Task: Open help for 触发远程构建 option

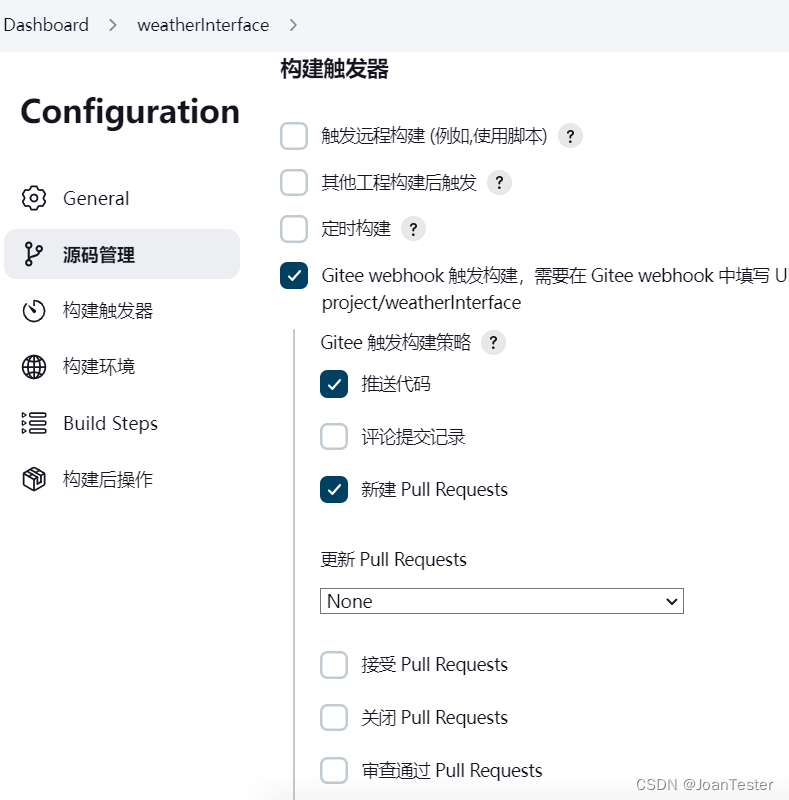Action: coord(570,136)
